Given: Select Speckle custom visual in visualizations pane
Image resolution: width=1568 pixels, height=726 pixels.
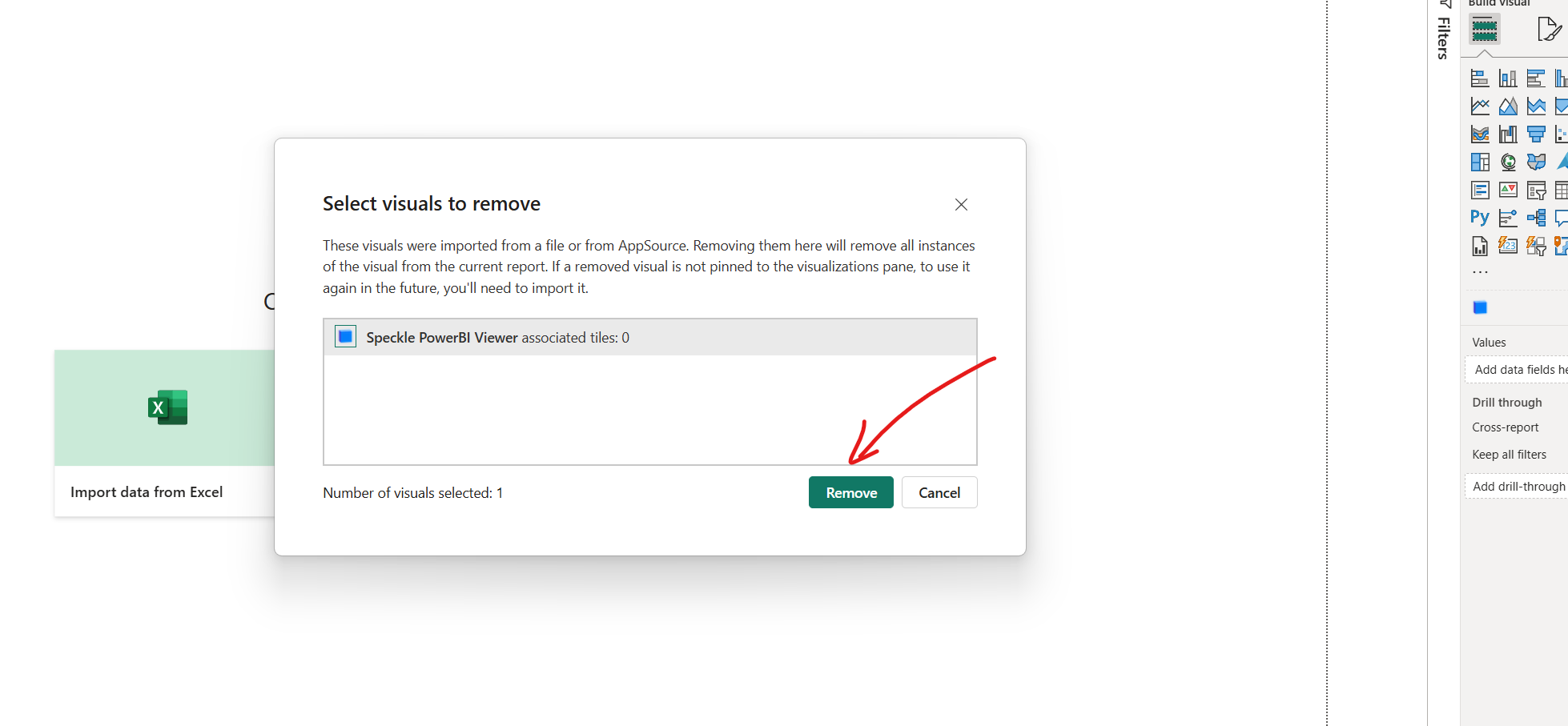Looking at the screenshot, I should pos(1480,307).
